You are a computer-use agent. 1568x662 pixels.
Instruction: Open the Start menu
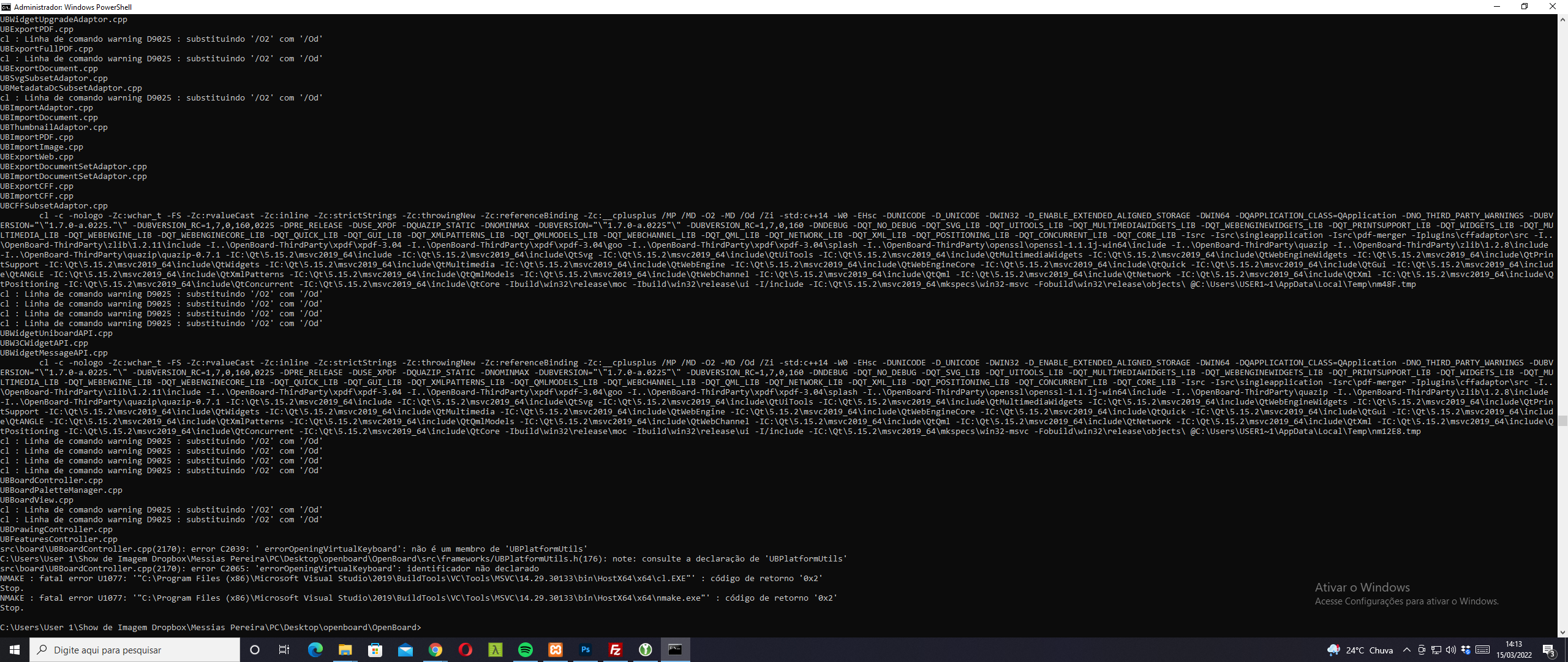tap(13, 649)
